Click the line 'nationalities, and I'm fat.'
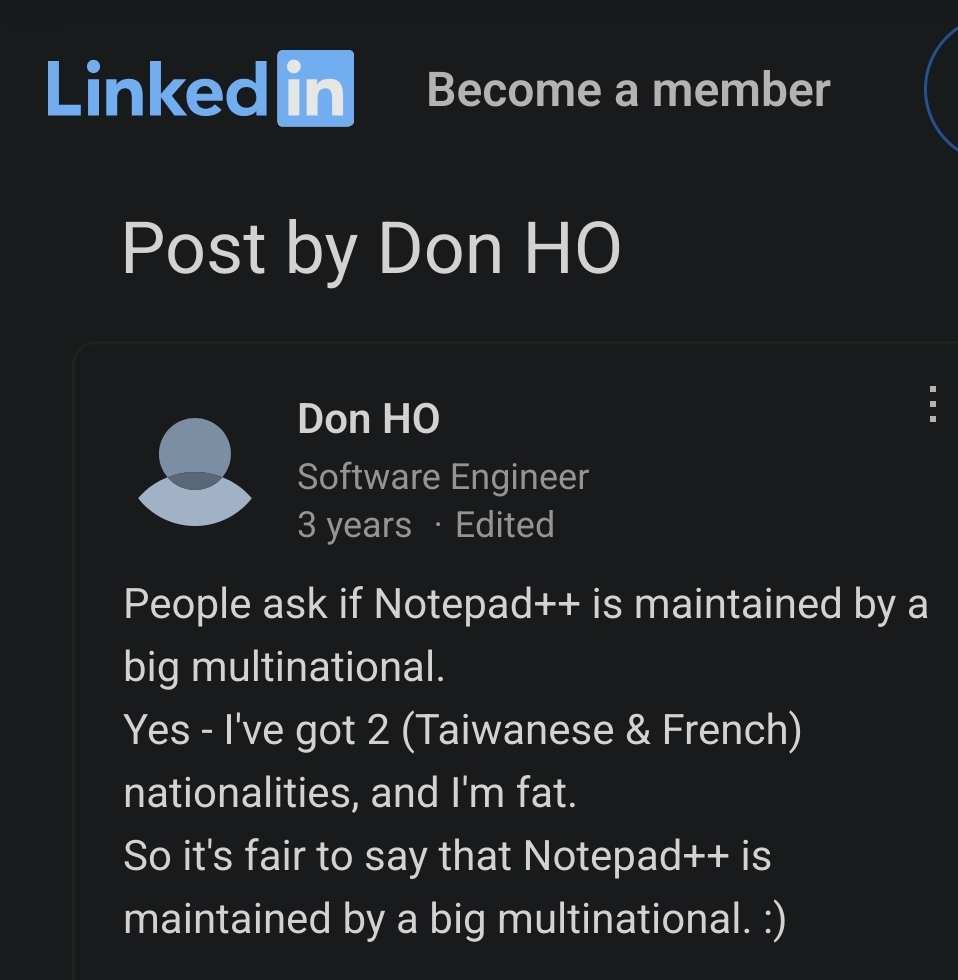Image resolution: width=958 pixels, height=980 pixels. pos(350,793)
